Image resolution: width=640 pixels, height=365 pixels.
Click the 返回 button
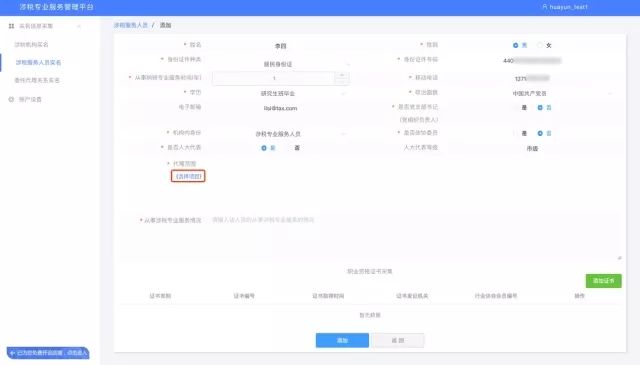(398, 340)
